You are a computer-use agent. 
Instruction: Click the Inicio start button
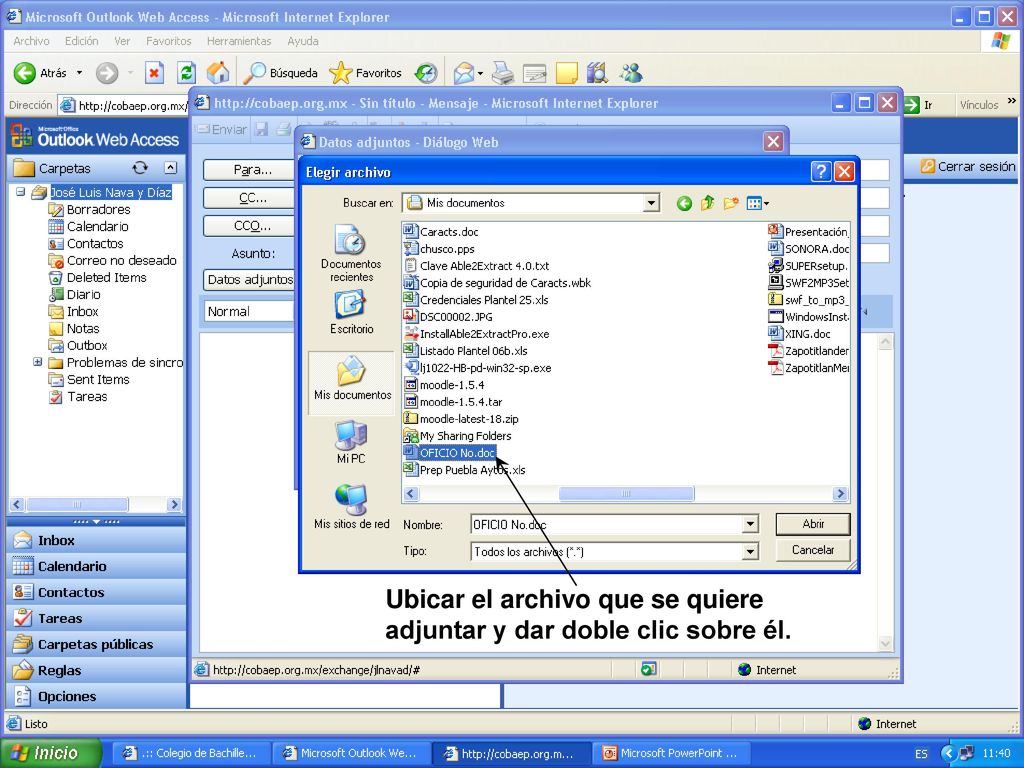click(51, 753)
